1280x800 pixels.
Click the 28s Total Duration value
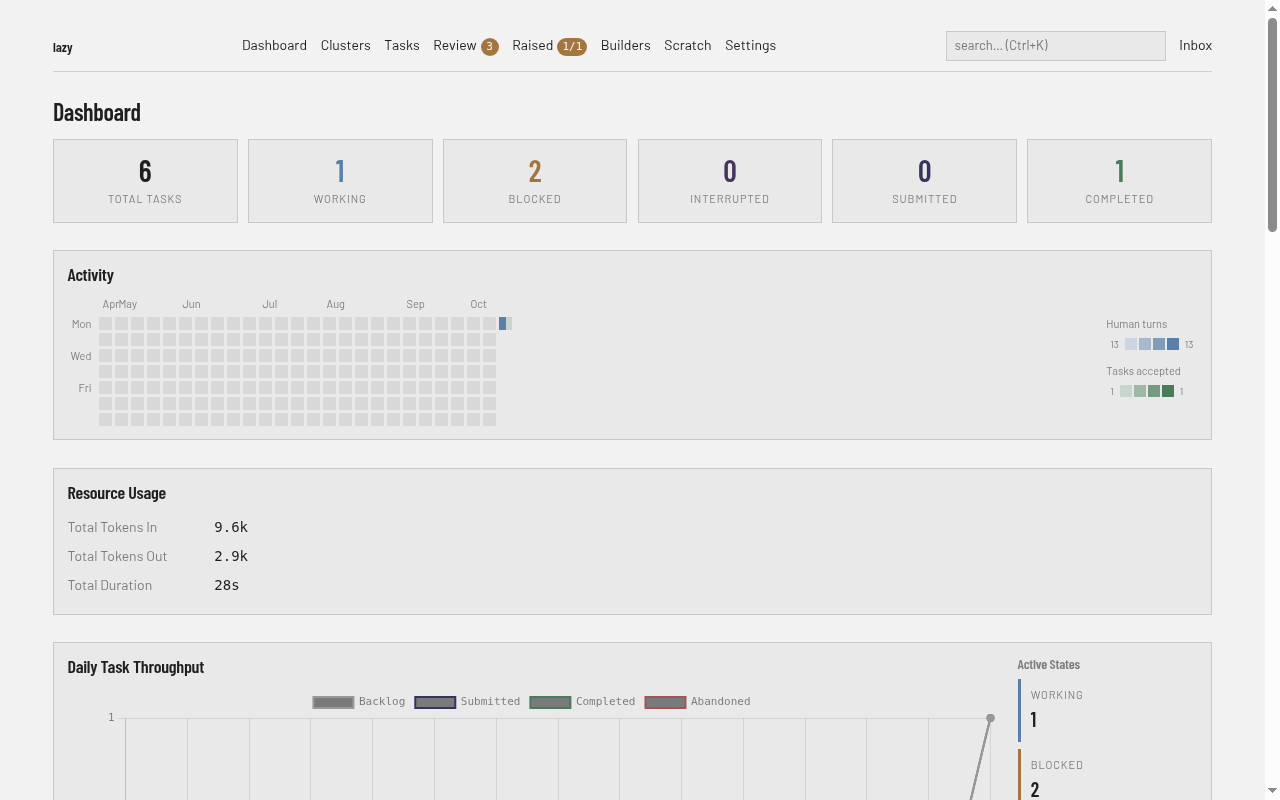(x=227, y=585)
